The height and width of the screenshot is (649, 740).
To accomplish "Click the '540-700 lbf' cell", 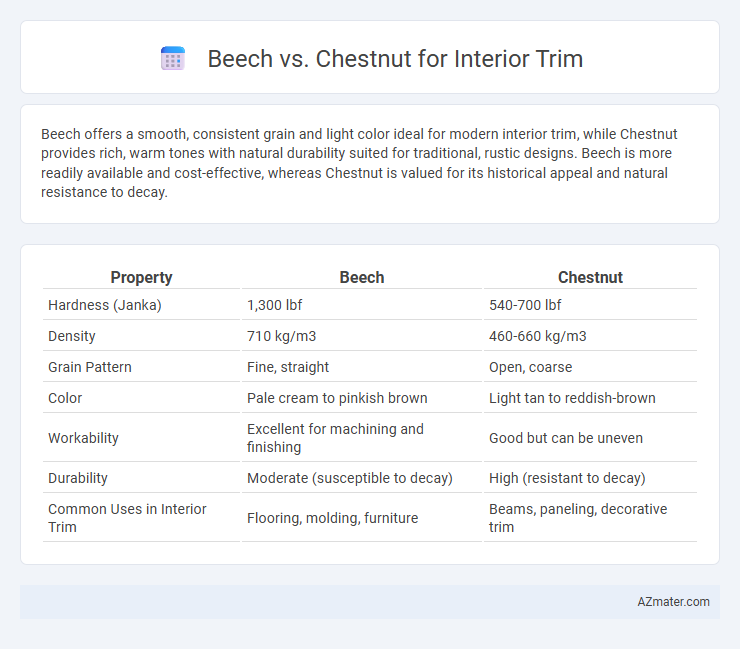I will click(525, 305).
